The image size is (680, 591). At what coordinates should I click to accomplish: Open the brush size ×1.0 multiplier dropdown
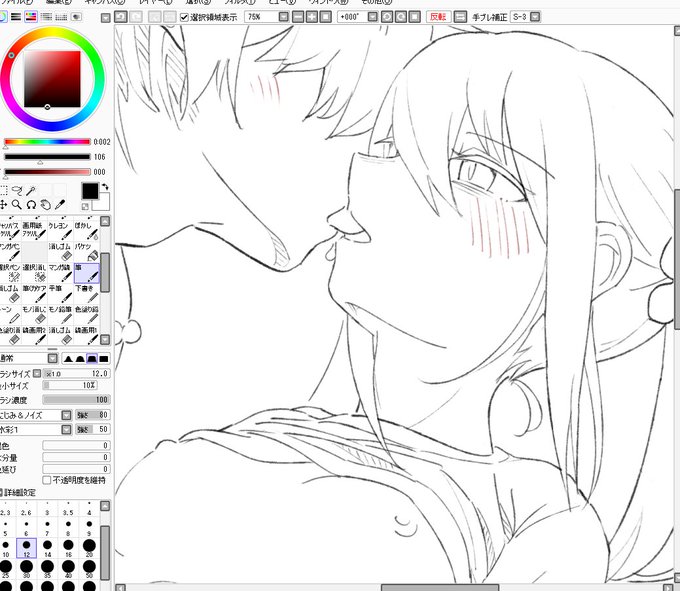[37, 373]
